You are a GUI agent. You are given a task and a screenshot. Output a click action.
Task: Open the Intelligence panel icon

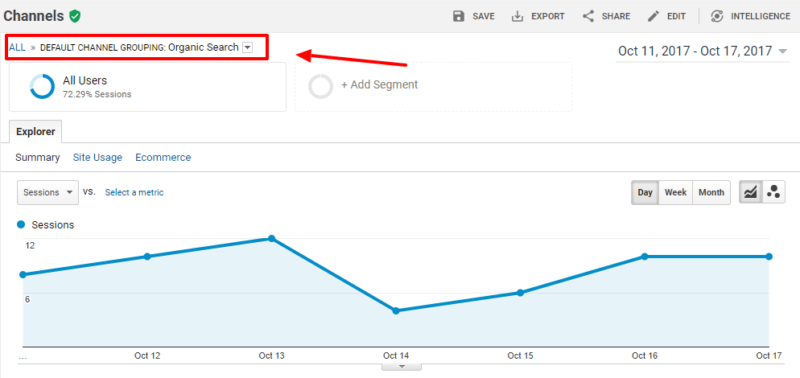pos(717,16)
